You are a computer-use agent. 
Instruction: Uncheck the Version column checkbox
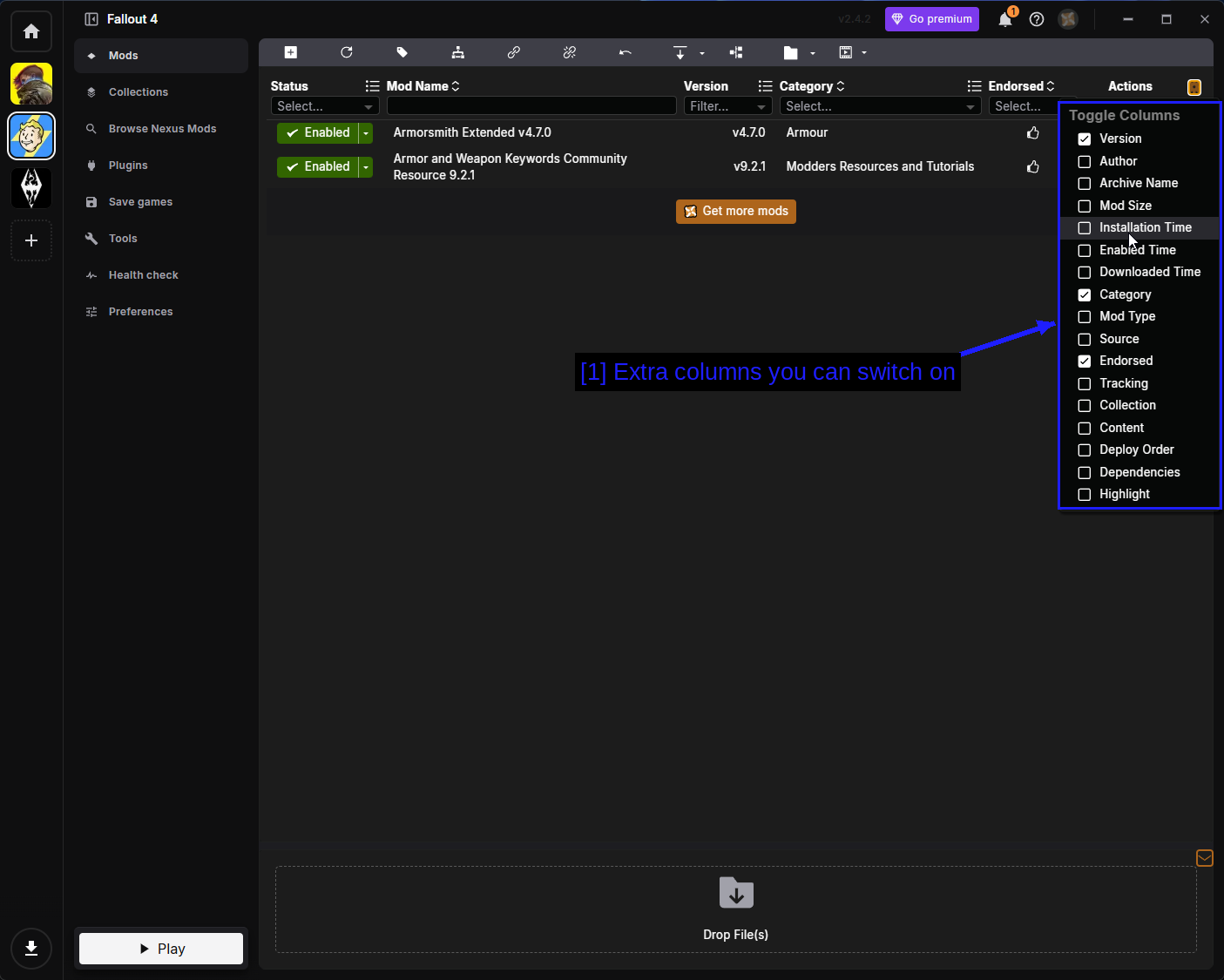click(1085, 139)
